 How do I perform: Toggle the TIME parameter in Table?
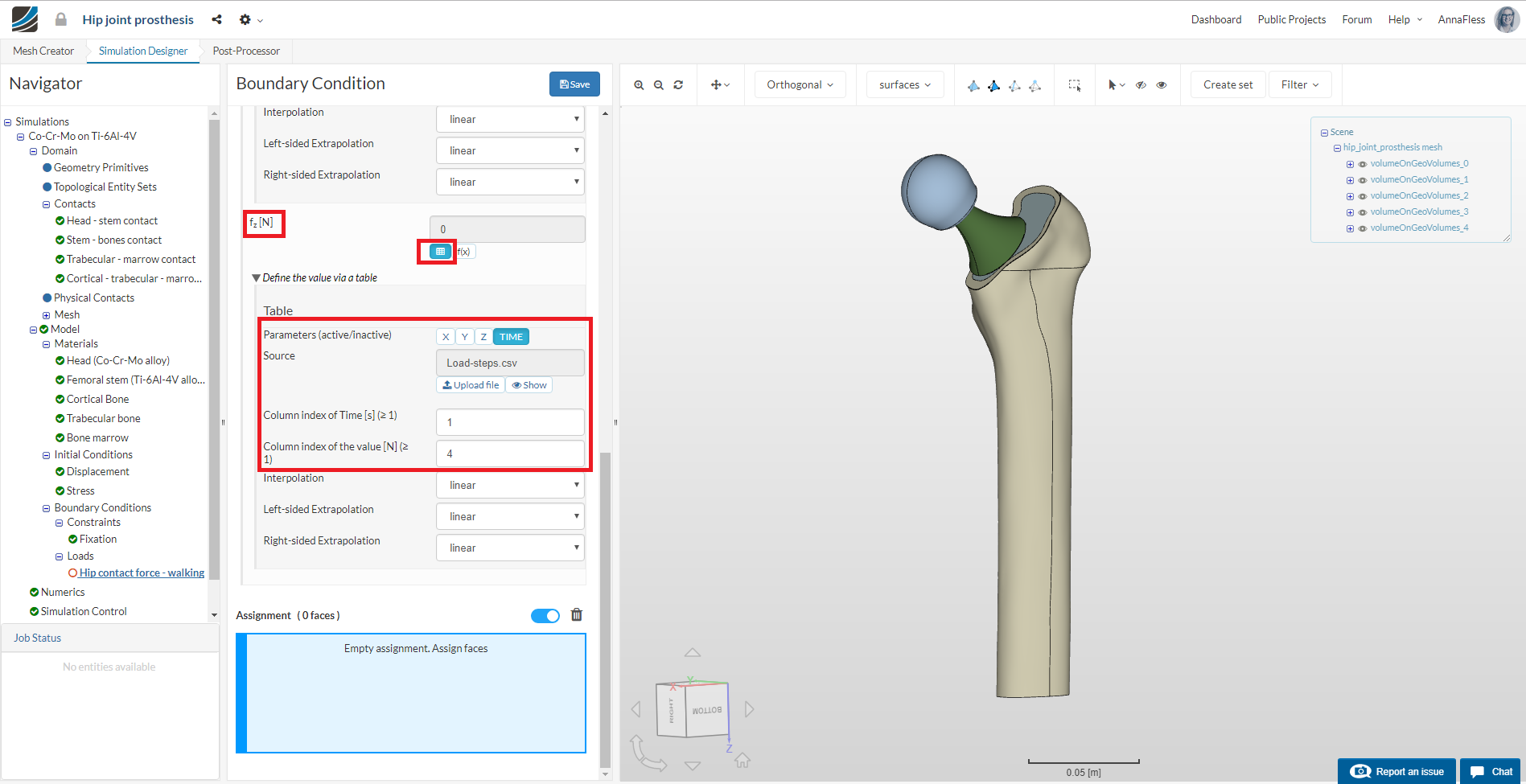511,337
